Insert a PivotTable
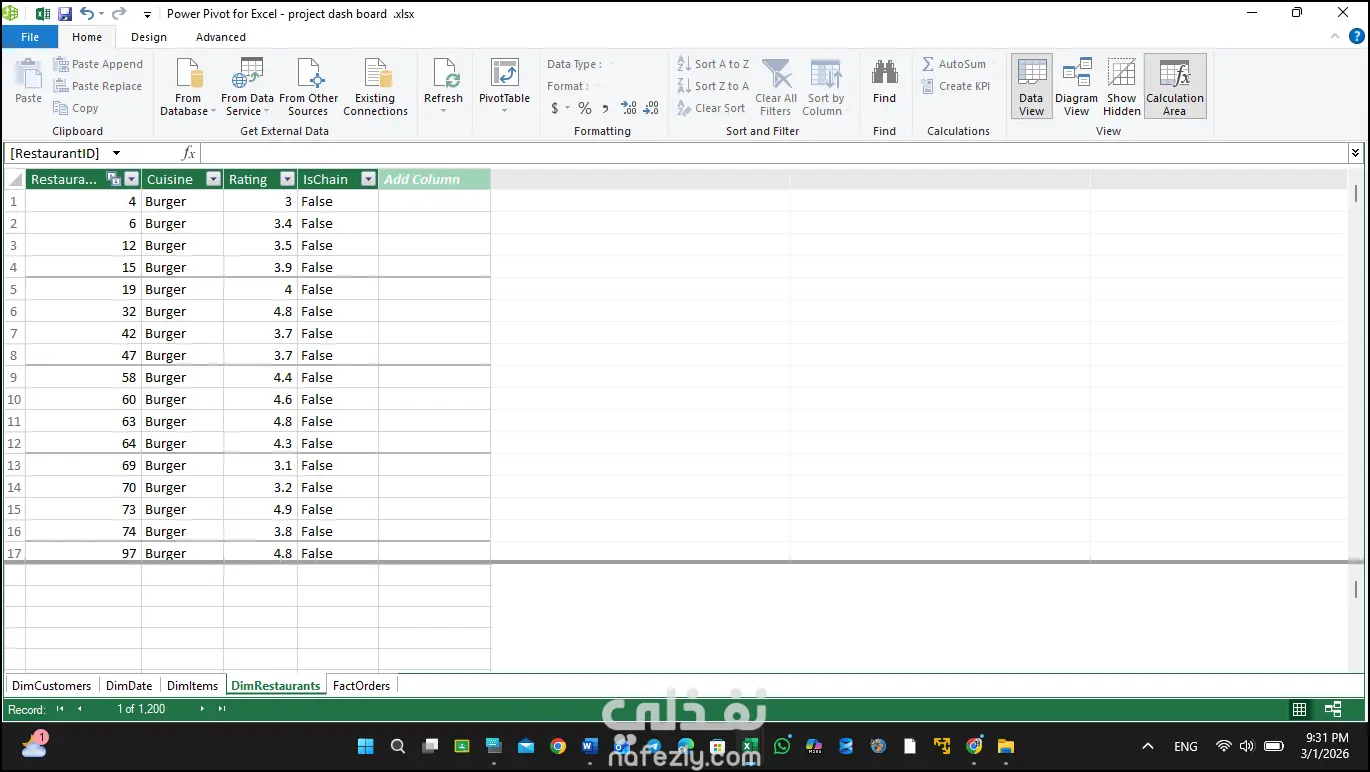Screen dimensions: 1370x772 point(504,87)
